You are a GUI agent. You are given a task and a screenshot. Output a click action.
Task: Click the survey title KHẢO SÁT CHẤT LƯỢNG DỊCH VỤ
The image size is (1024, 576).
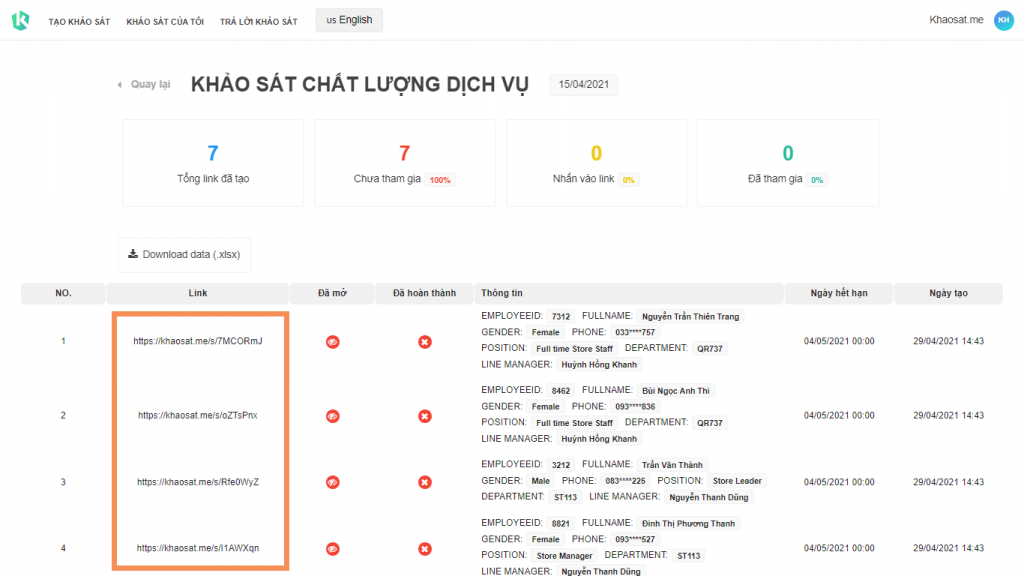[360, 85]
